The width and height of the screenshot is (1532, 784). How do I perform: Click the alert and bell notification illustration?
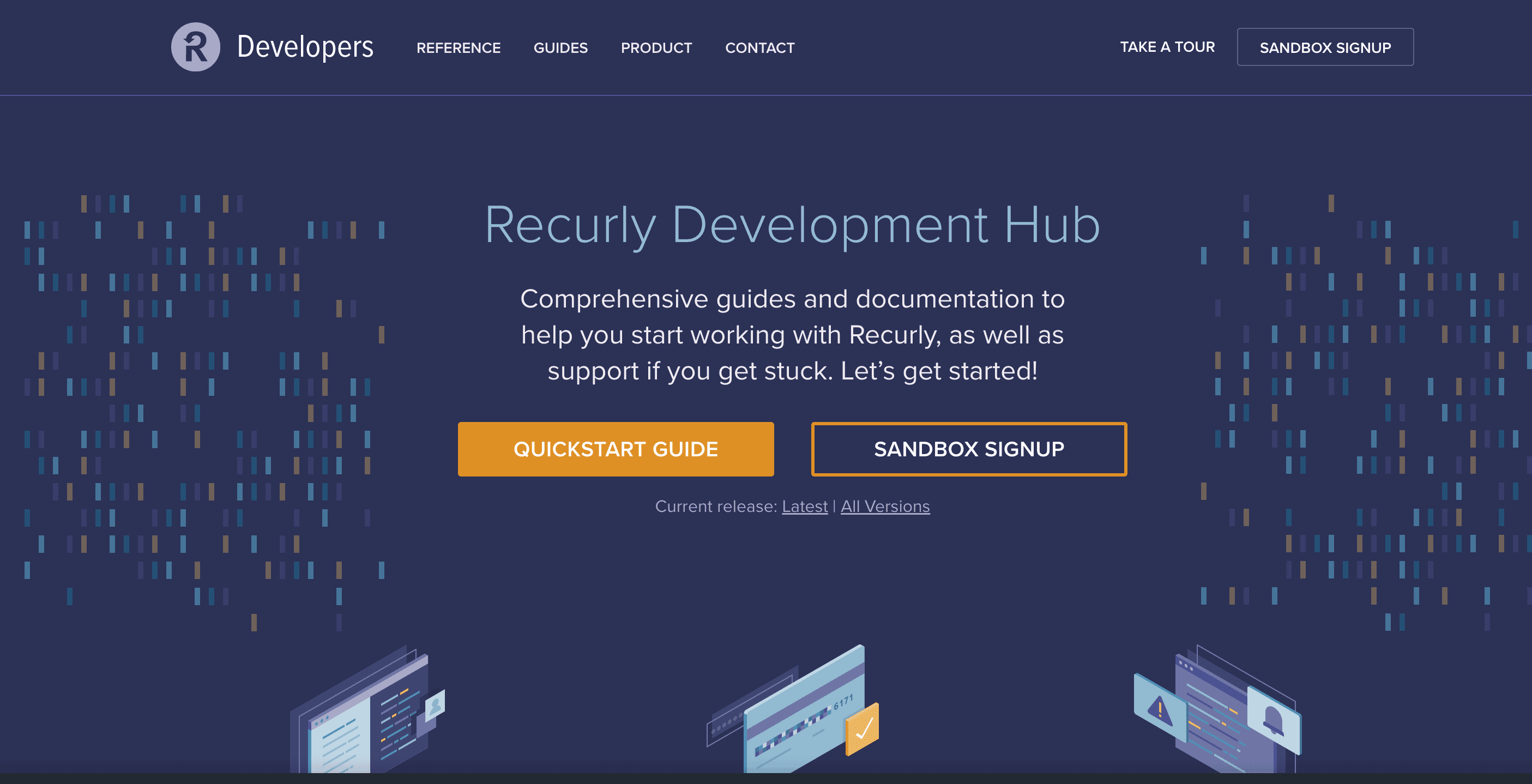[1217, 709]
